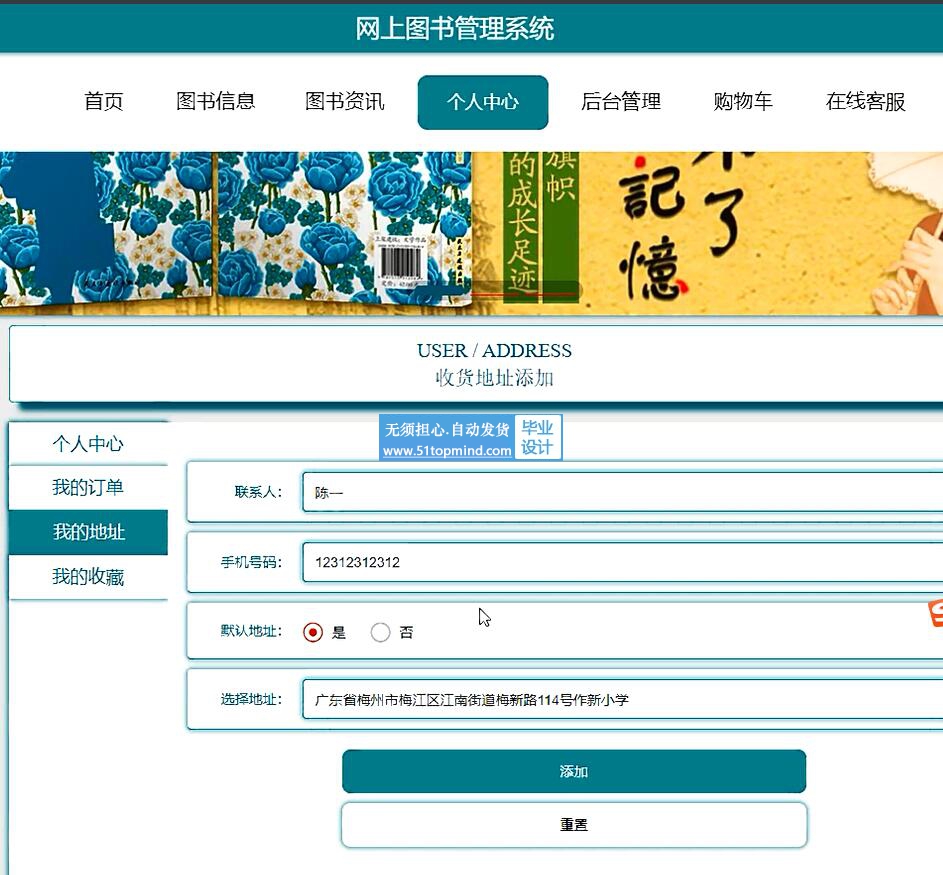Click the 添加 submit button

574,771
